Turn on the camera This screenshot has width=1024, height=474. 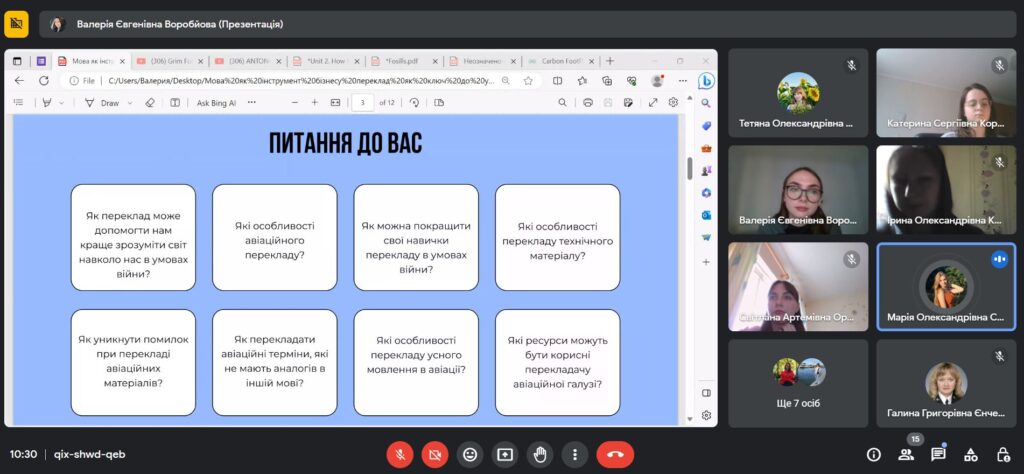[434, 454]
